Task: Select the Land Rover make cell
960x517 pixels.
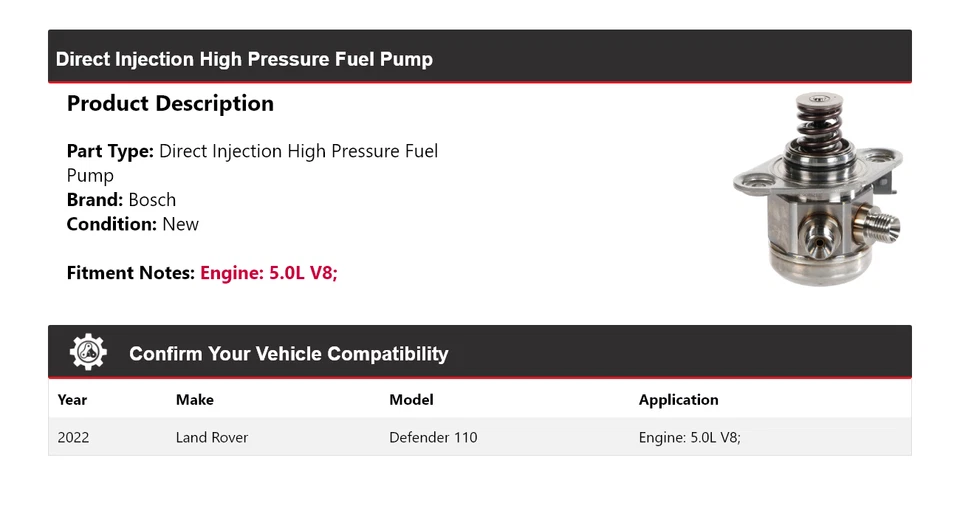Action: point(212,437)
